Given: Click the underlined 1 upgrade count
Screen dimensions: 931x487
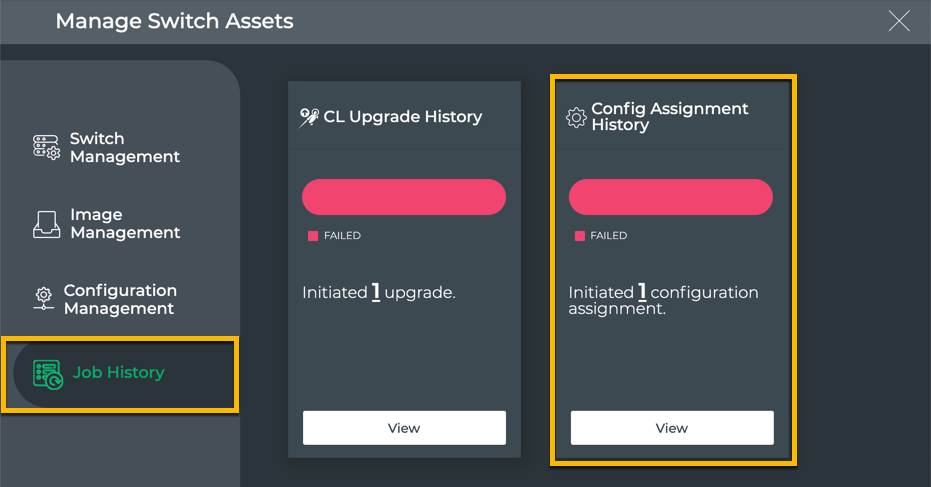Looking at the screenshot, I should coord(376,293).
